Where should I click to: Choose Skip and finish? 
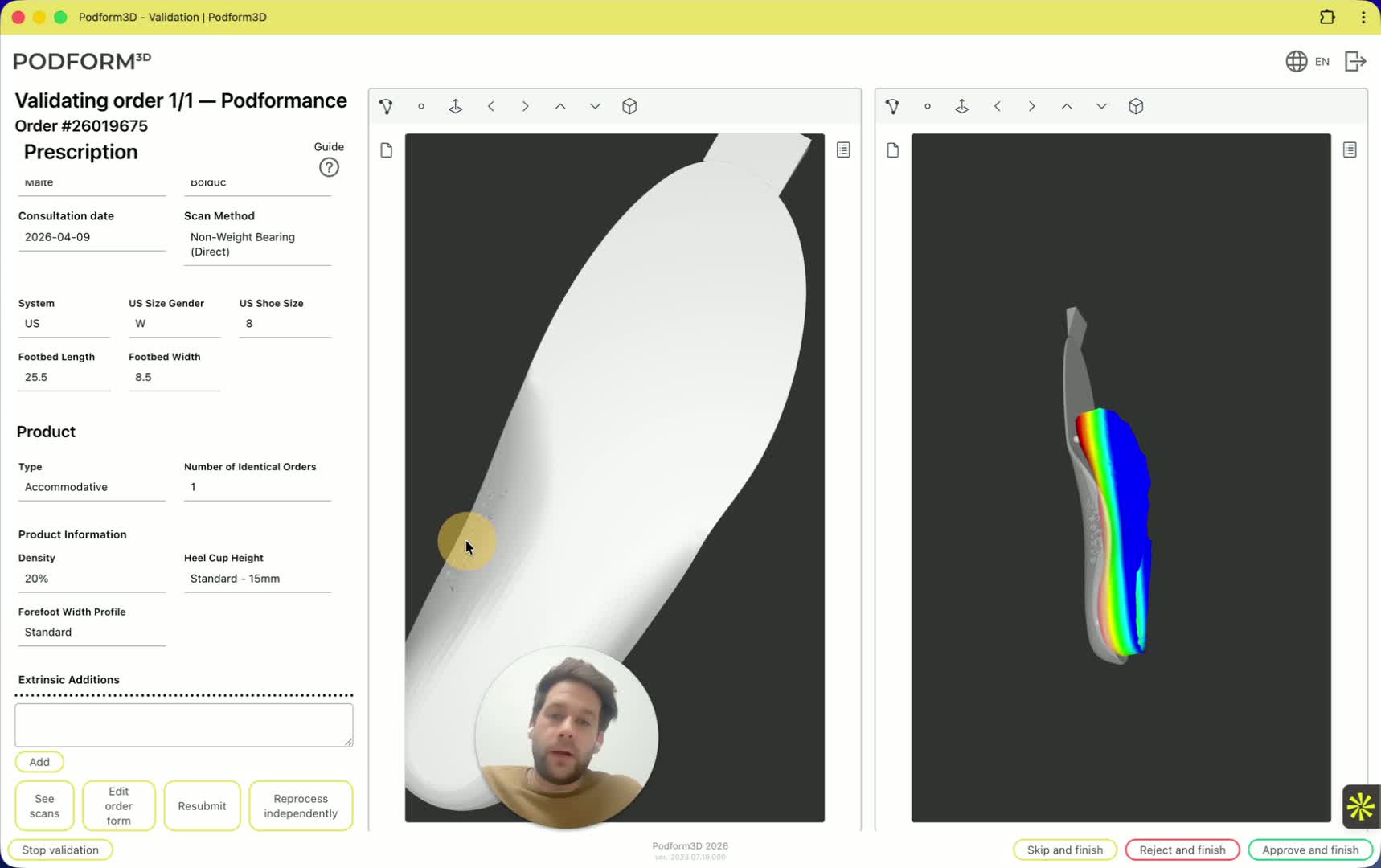click(x=1065, y=850)
